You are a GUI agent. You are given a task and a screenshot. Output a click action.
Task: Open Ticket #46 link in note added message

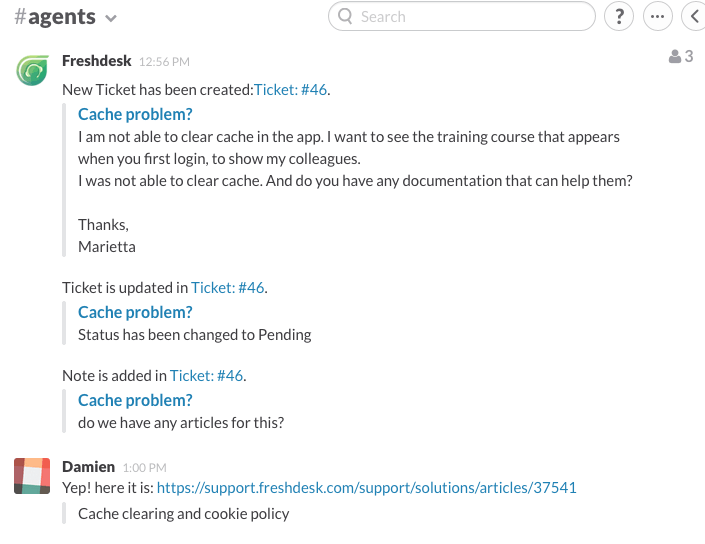(206, 376)
